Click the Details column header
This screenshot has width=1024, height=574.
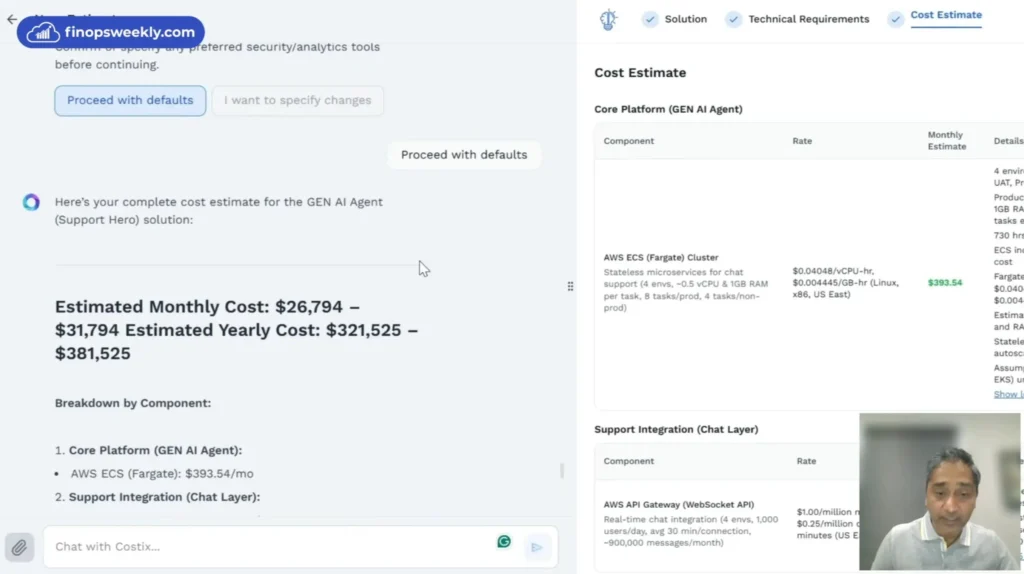click(x=1008, y=141)
